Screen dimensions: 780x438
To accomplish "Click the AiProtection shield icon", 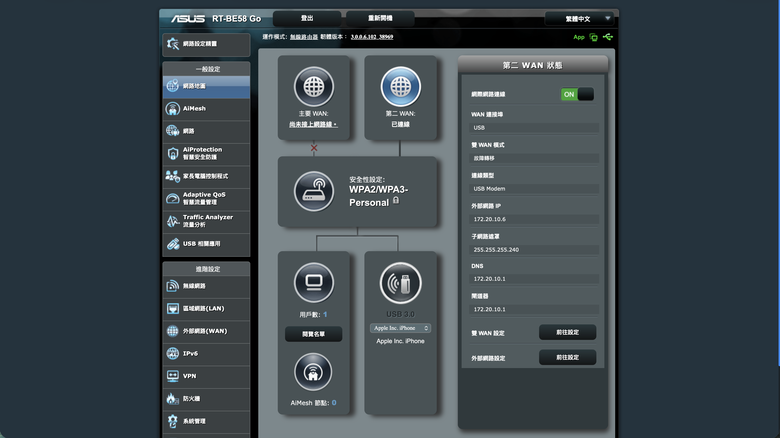I will (173, 153).
